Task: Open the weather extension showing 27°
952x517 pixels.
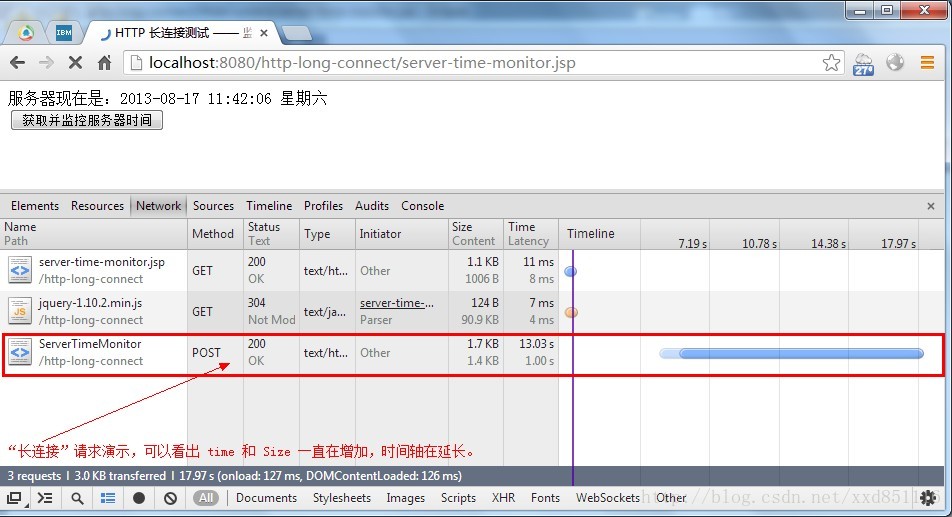Action: point(863,63)
